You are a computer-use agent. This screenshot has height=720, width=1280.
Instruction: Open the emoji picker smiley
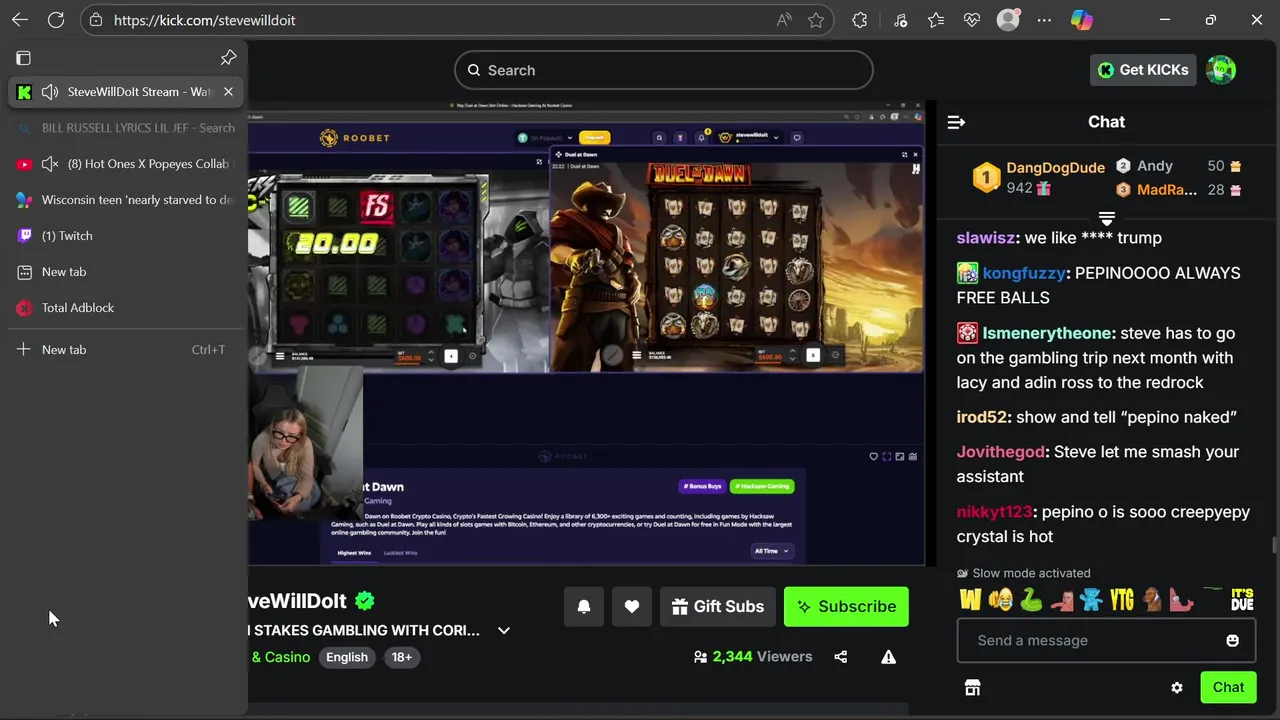point(1232,640)
